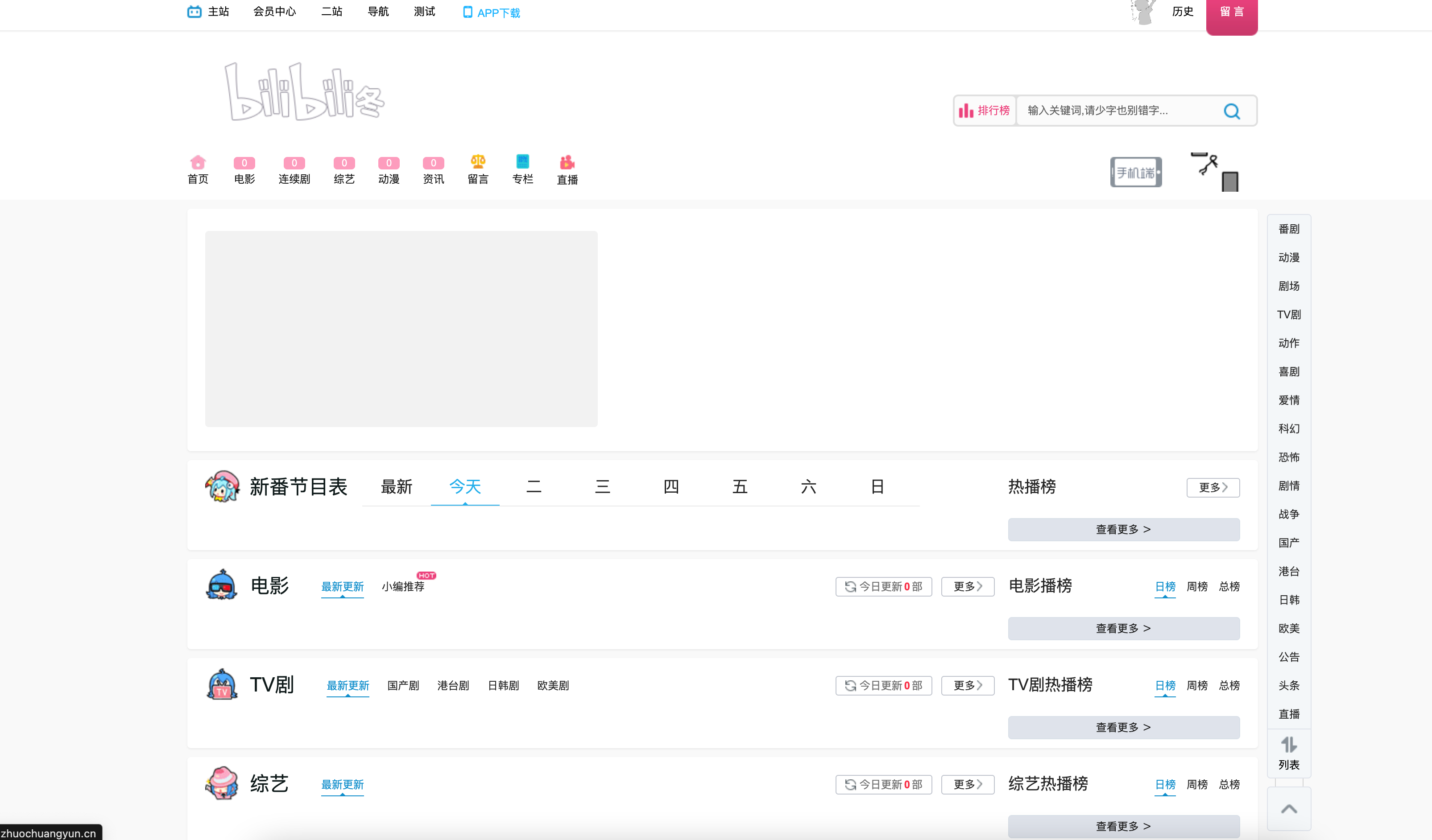Open 历史 in top bar
1432x840 pixels.
tap(1183, 11)
